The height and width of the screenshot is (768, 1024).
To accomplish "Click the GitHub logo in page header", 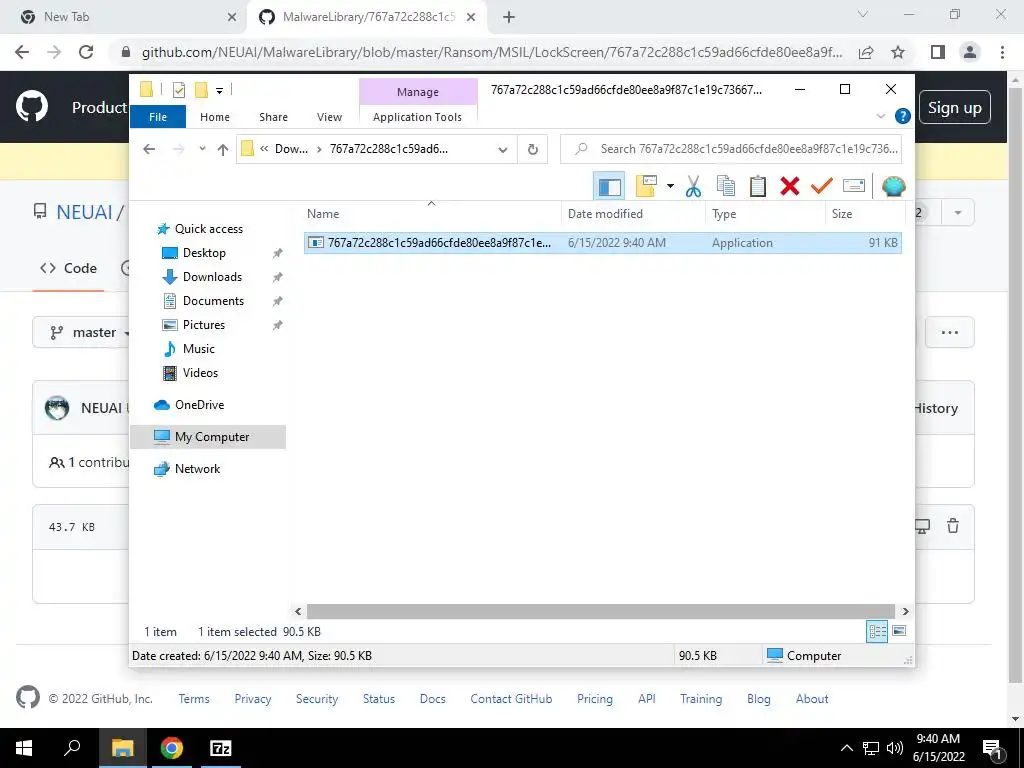I will 32,107.
